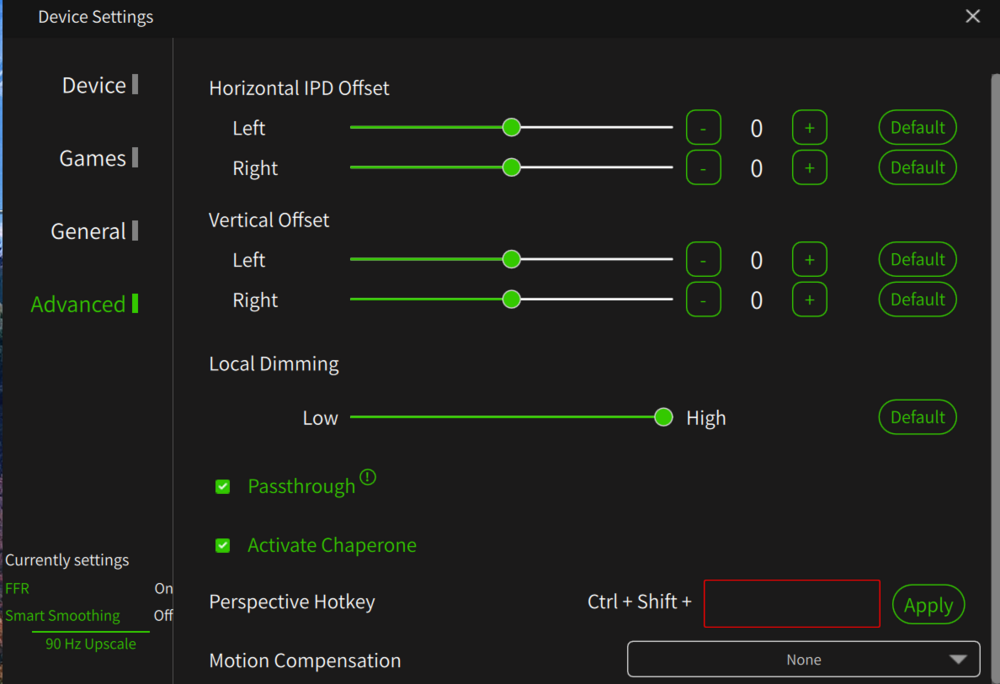
Task: Switch to the Games tab
Action: coord(92,159)
